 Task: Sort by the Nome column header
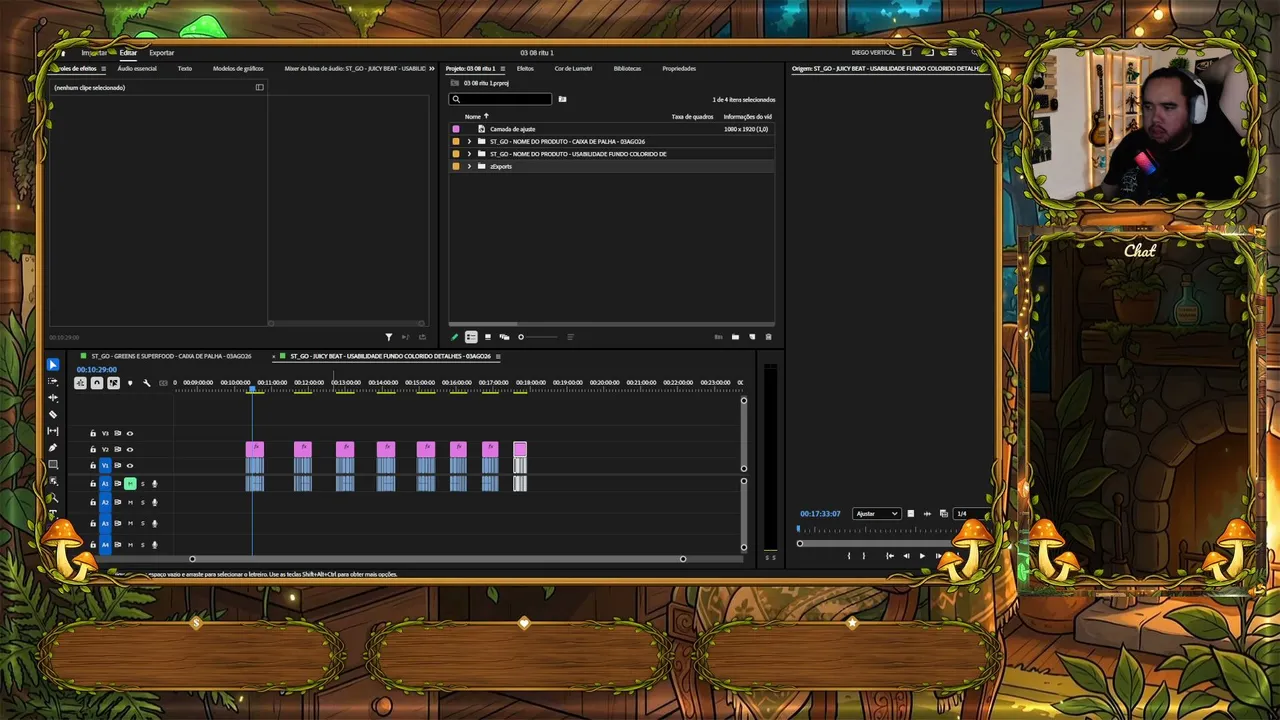coord(473,117)
